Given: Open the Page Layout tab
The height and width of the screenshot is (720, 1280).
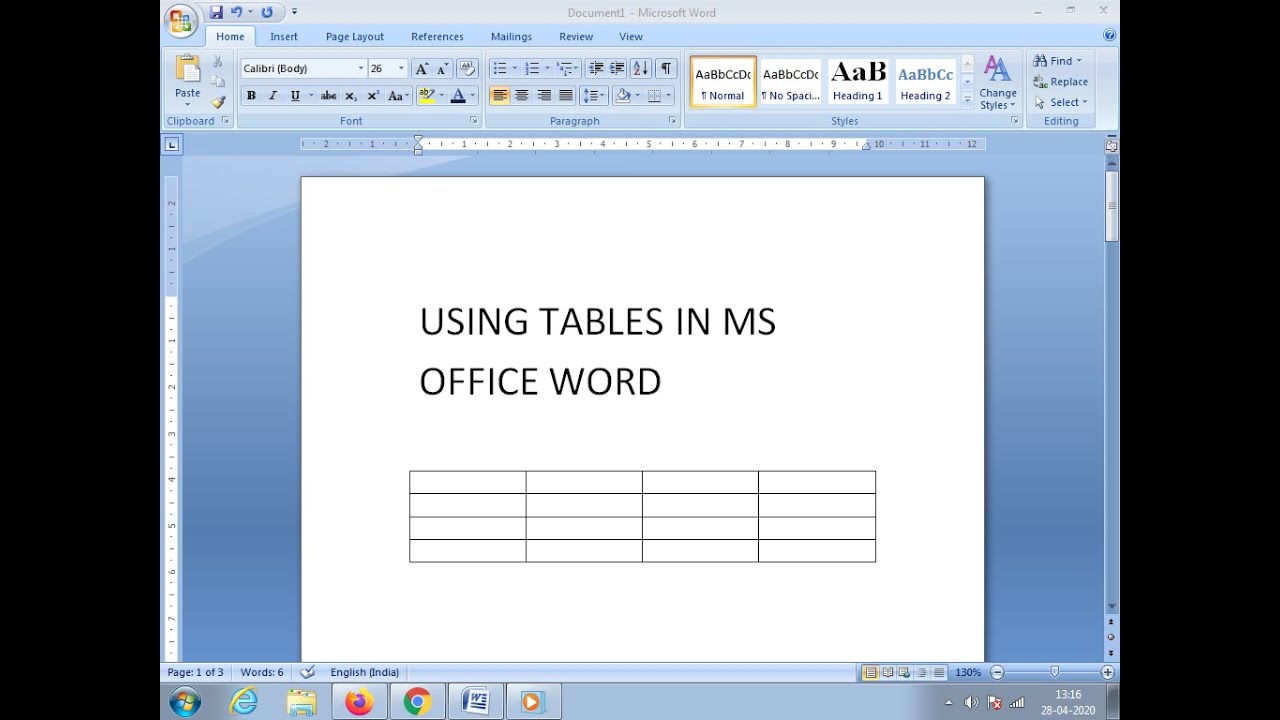Looking at the screenshot, I should pyautogui.click(x=355, y=37).
